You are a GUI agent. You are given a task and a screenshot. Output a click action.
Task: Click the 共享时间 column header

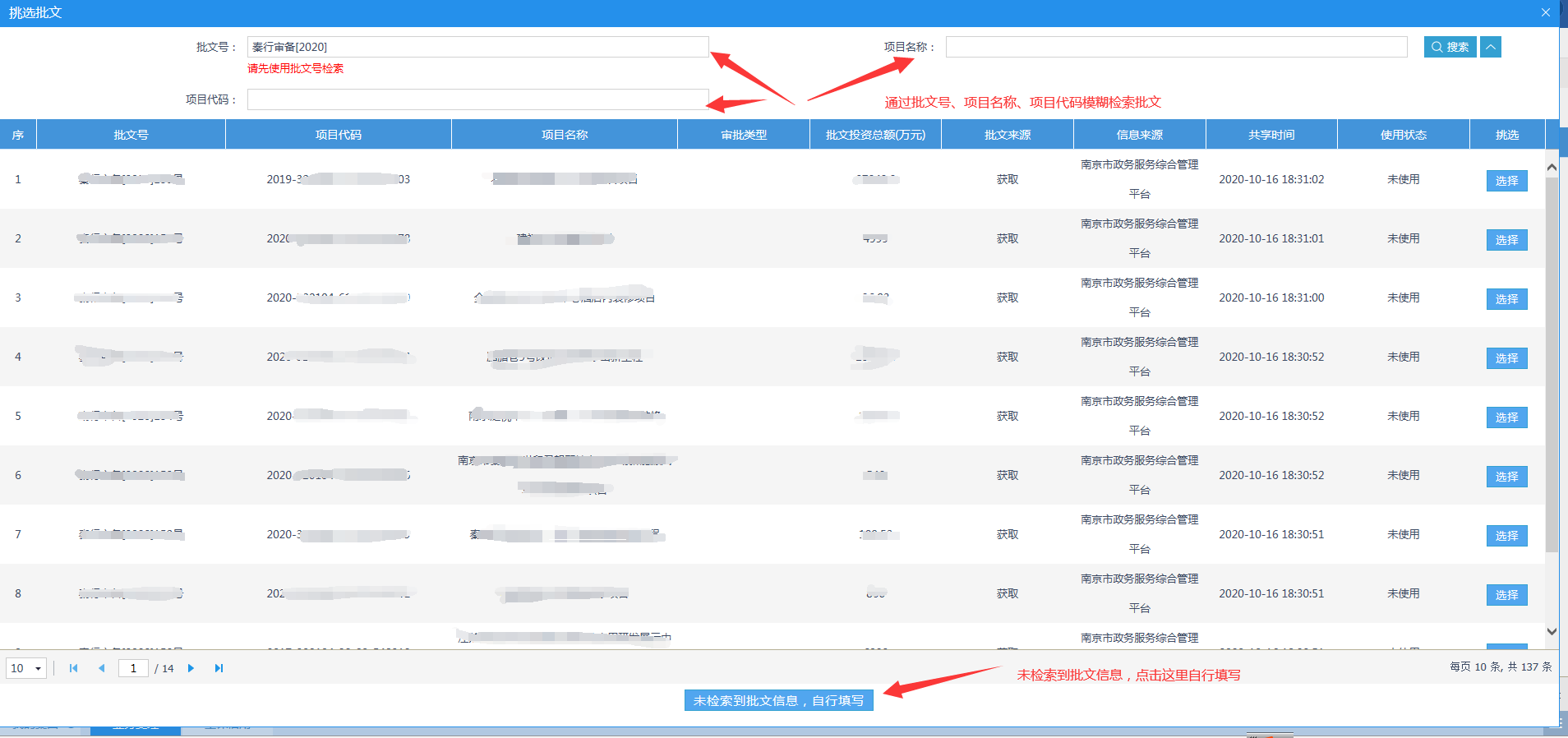(1271, 135)
